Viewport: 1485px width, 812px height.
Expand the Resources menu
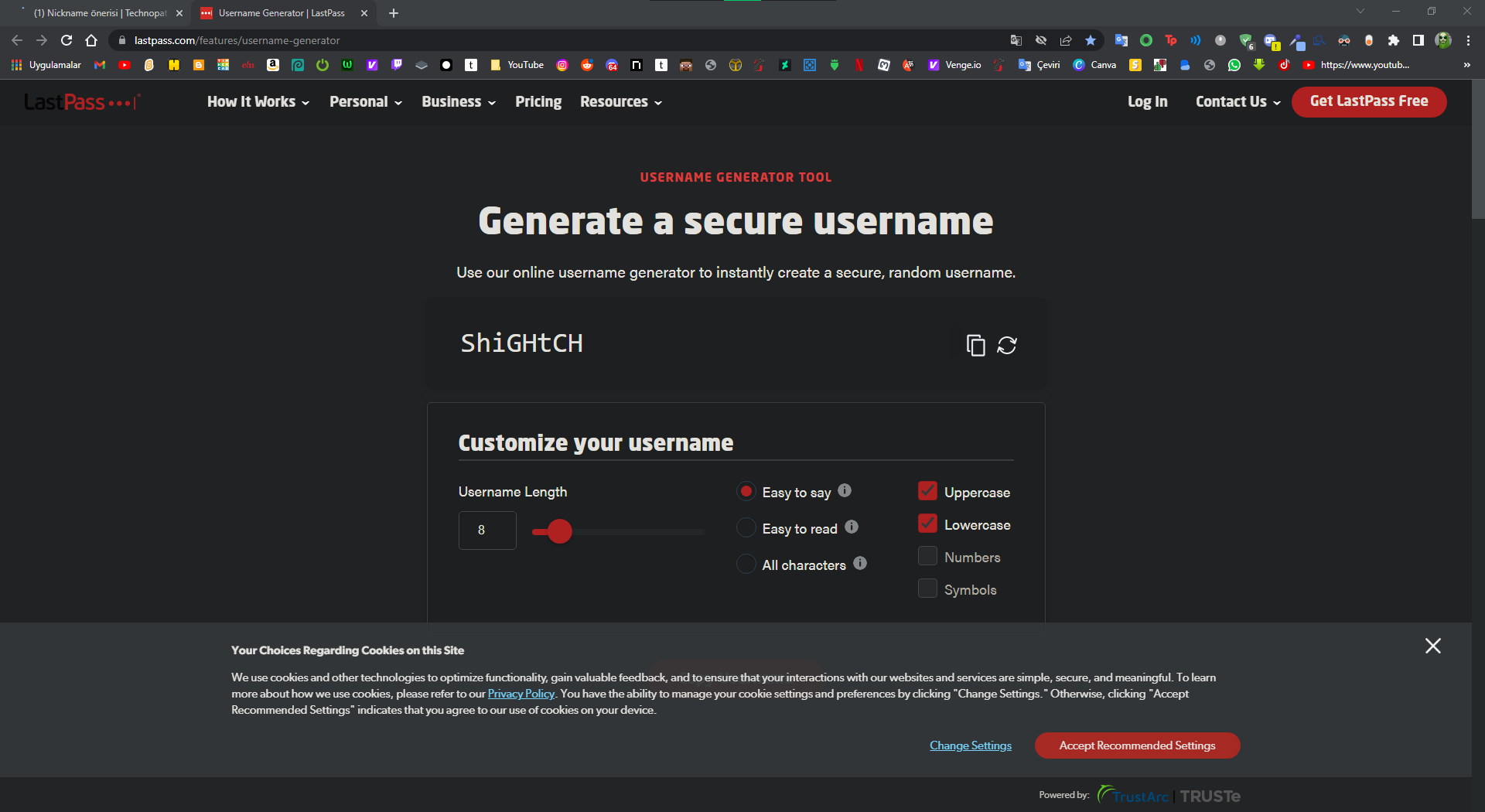[621, 102]
